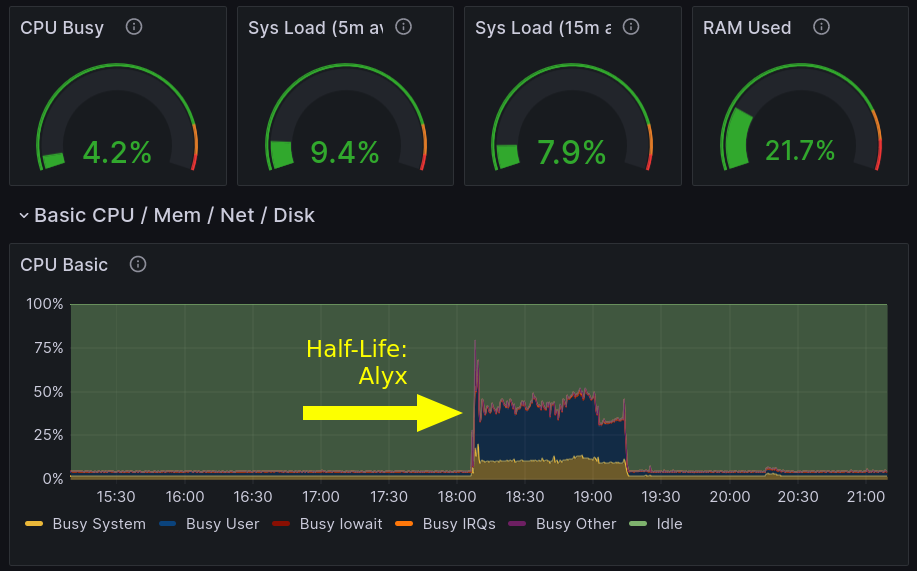
Task: Click the CPU Busy info icon
Action: pos(134,27)
